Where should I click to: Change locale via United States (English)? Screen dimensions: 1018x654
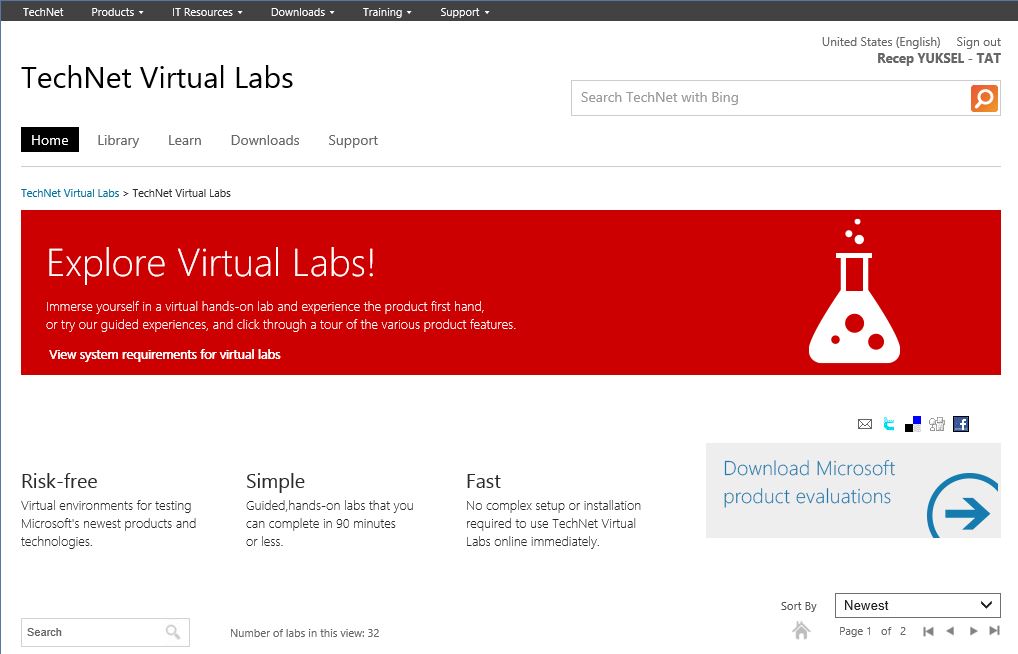[x=881, y=42]
